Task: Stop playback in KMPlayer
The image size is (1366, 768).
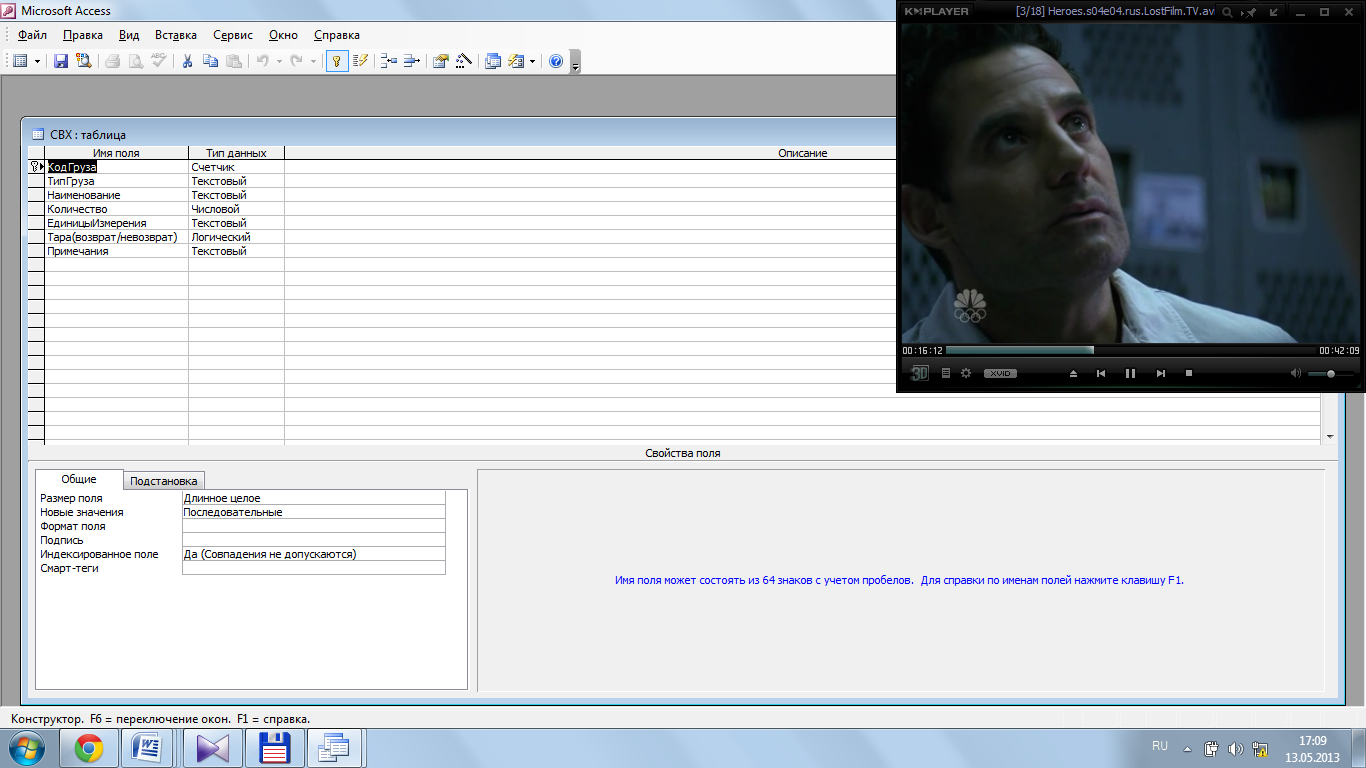Action: coord(1189,373)
